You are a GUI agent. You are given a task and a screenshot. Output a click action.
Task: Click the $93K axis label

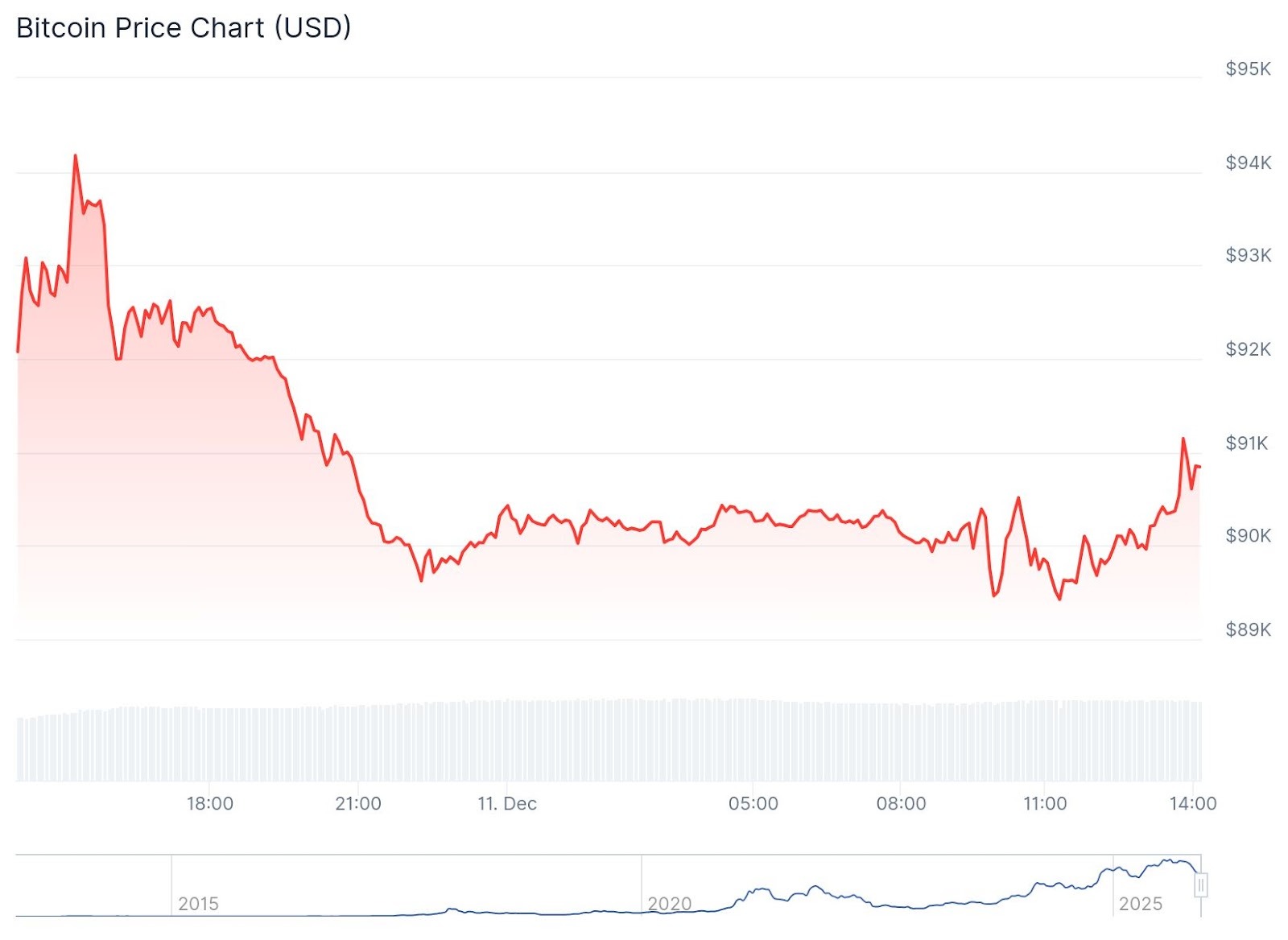pyautogui.click(x=1248, y=255)
